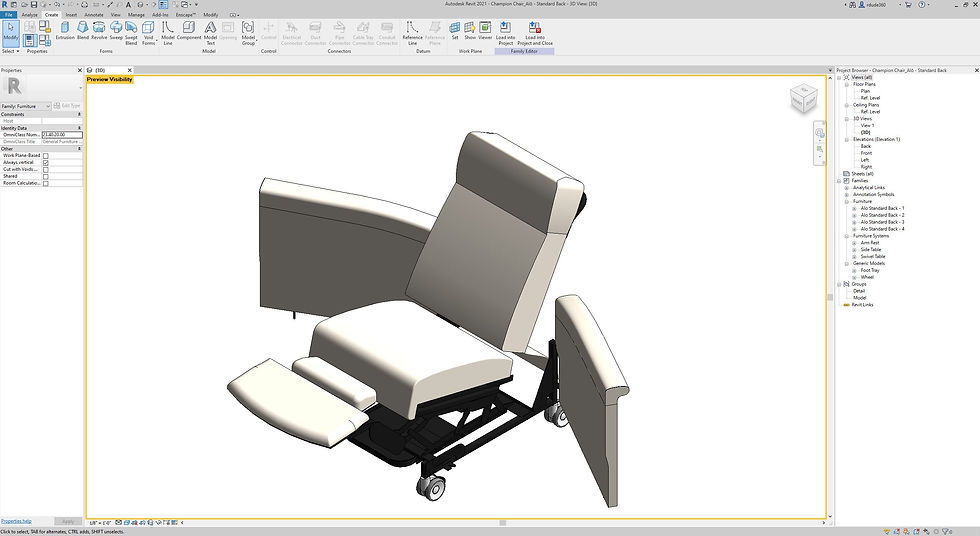The image size is (980, 536).
Task: Click the Apply button in Properties
Action: click(68, 521)
